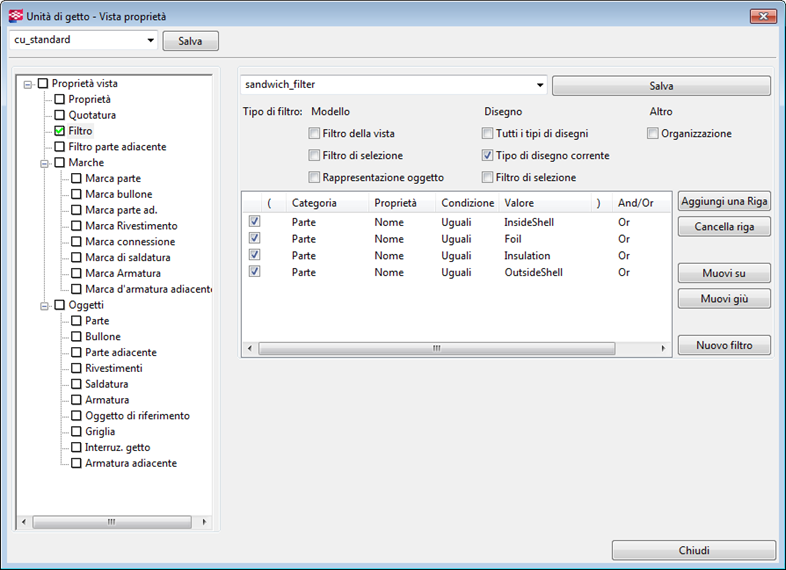Collapse the Marche tree node
Screen dimensions: 786x570
[x=45, y=163]
